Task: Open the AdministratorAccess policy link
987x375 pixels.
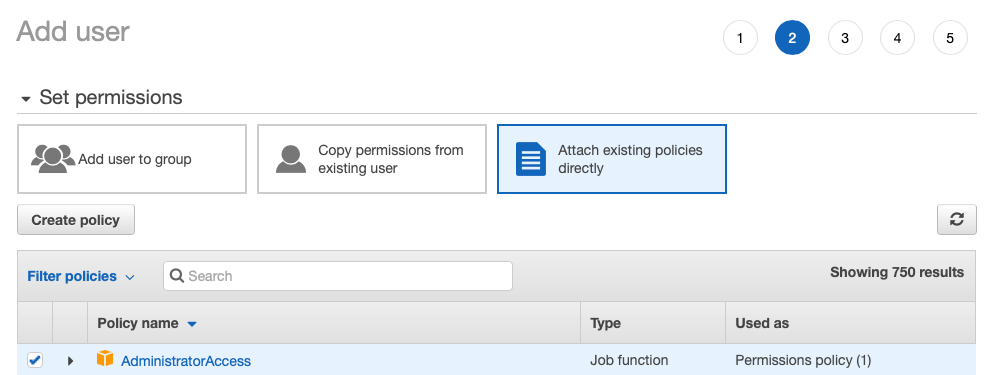Action: (186, 361)
